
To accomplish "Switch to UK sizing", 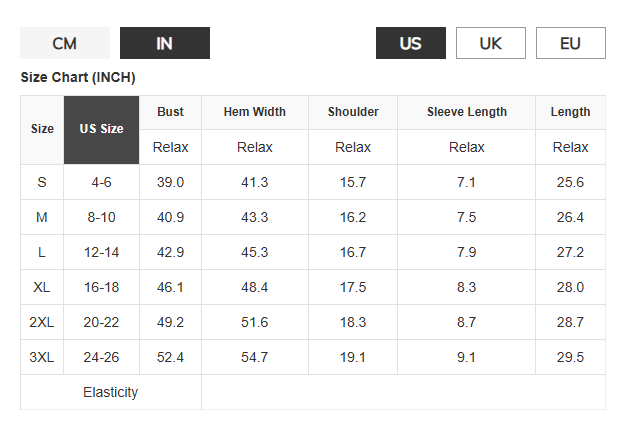I will [x=490, y=43].
